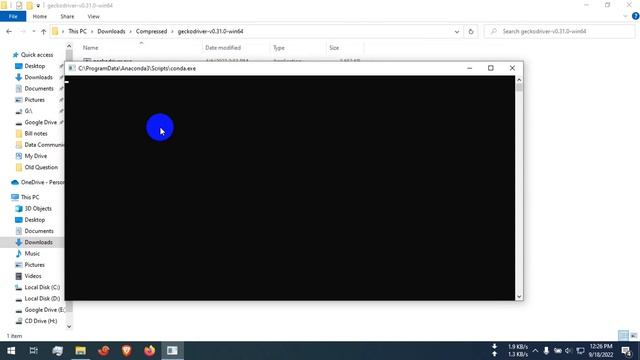Screen dimensions: 640x360
Task: Click conda.exe console scroll down arrow
Action: 519,297
